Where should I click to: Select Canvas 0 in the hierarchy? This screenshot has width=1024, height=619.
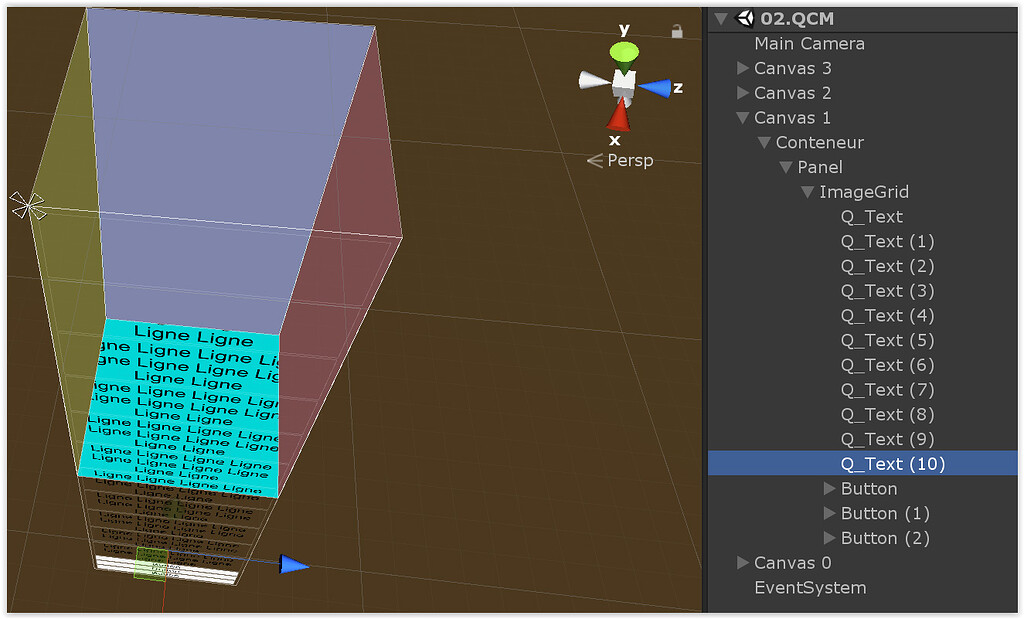click(x=793, y=563)
